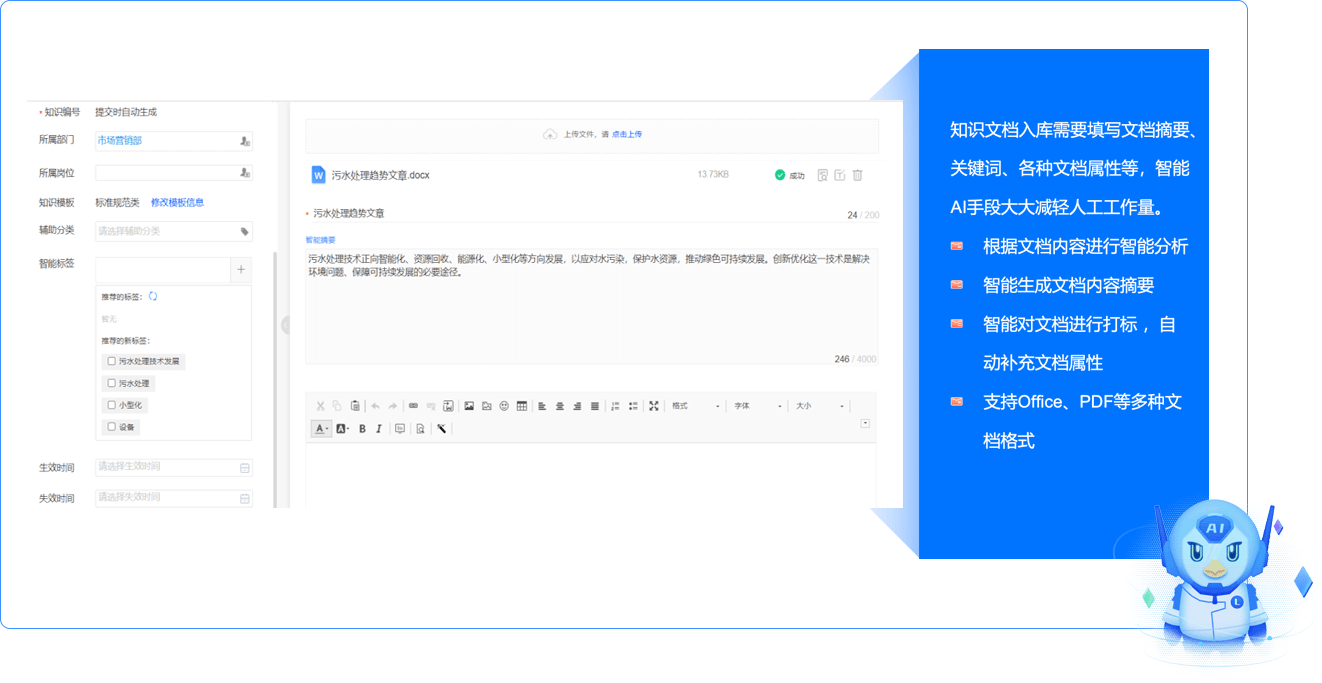Click the Bold formatting button
Image resolution: width=1322 pixels, height=683 pixels.
coord(362,429)
